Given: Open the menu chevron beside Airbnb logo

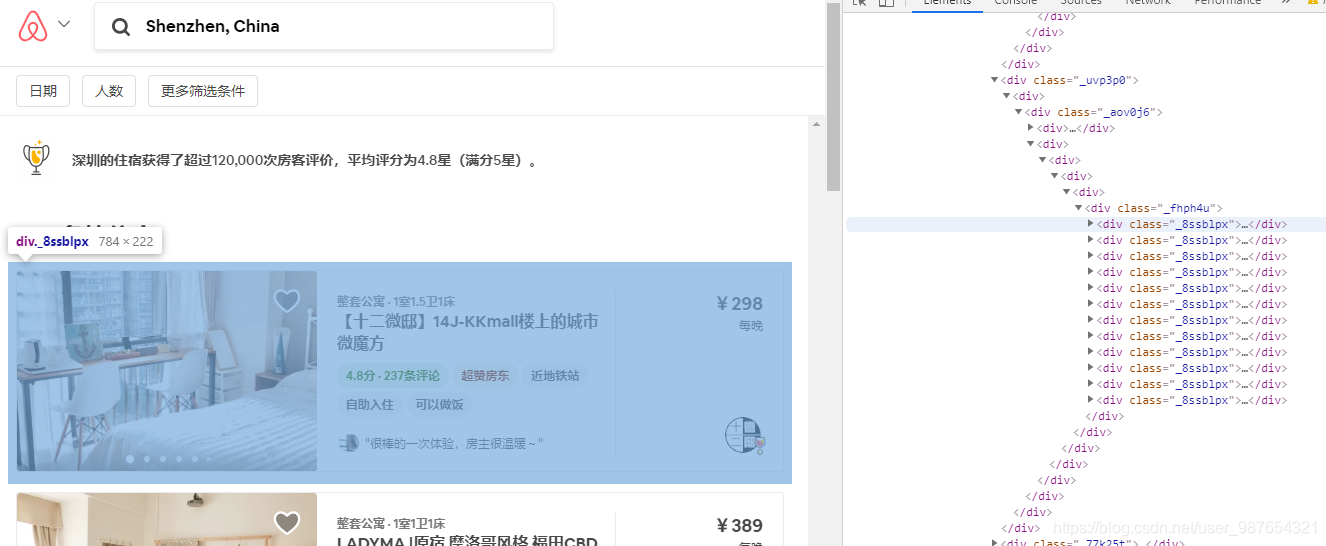Looking at the screenshot, I should point(64,24).
